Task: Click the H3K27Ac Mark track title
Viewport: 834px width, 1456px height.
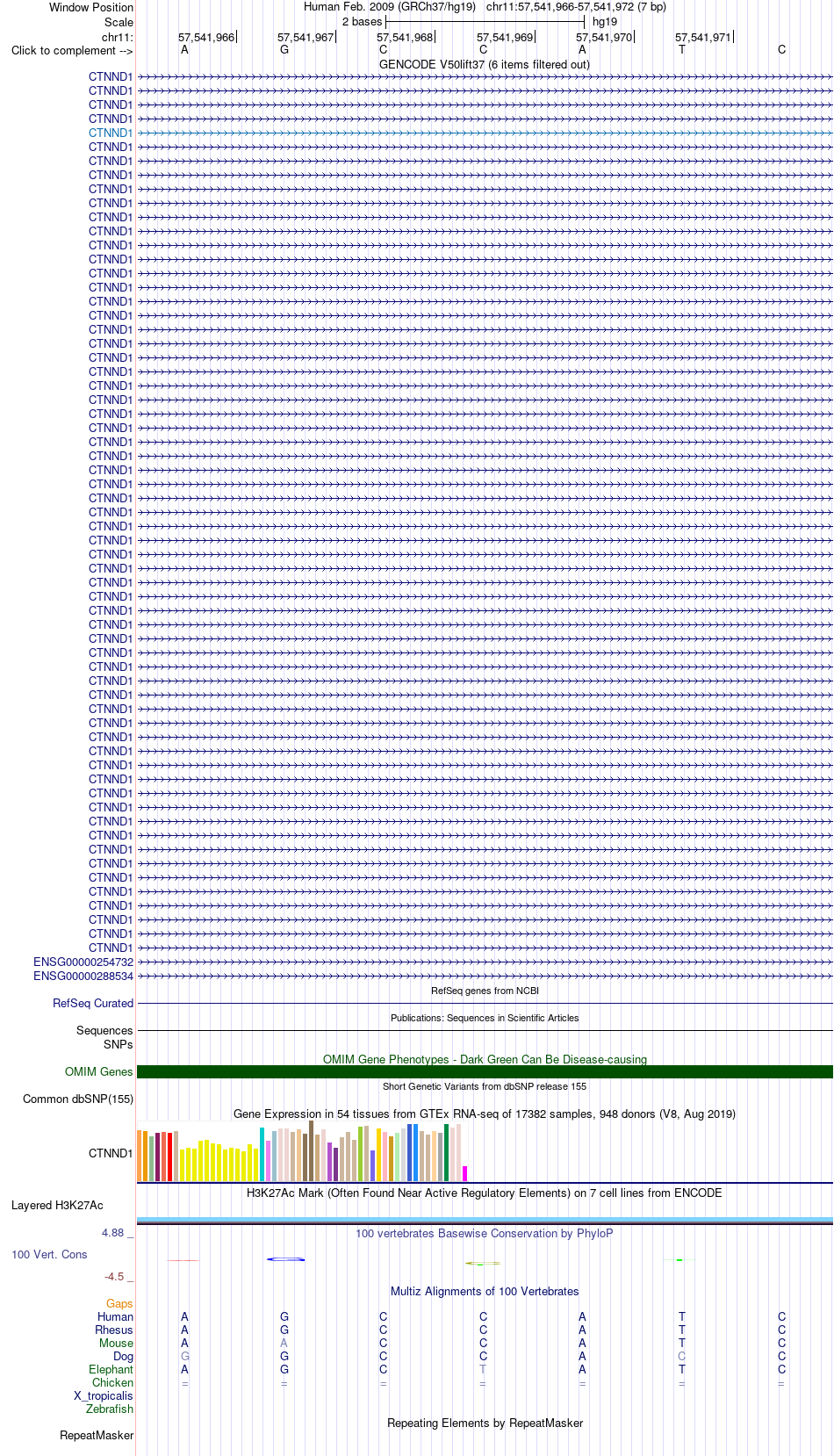Action: click(485, 1193)
